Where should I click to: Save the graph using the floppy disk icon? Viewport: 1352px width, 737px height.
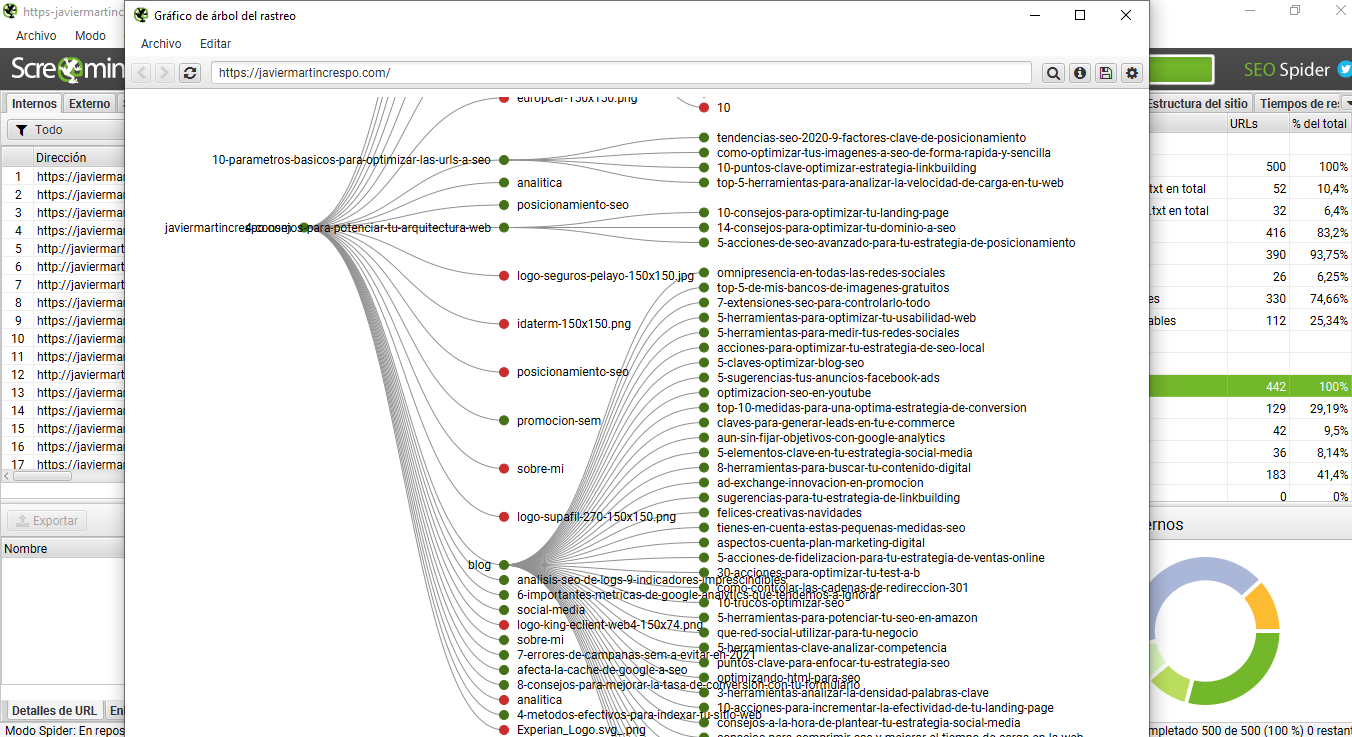1106,73
